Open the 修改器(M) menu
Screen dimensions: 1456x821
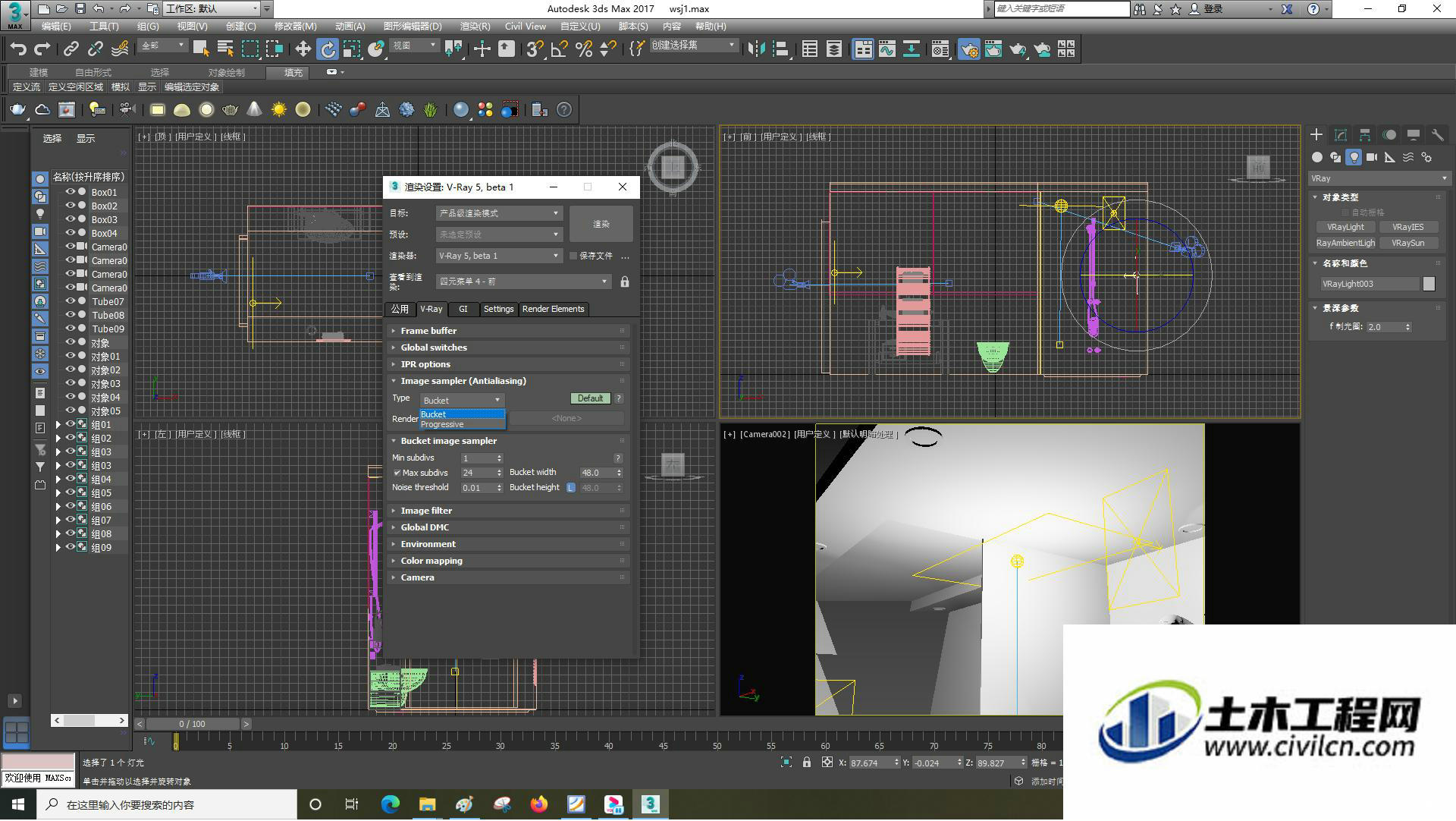(295, 26)
